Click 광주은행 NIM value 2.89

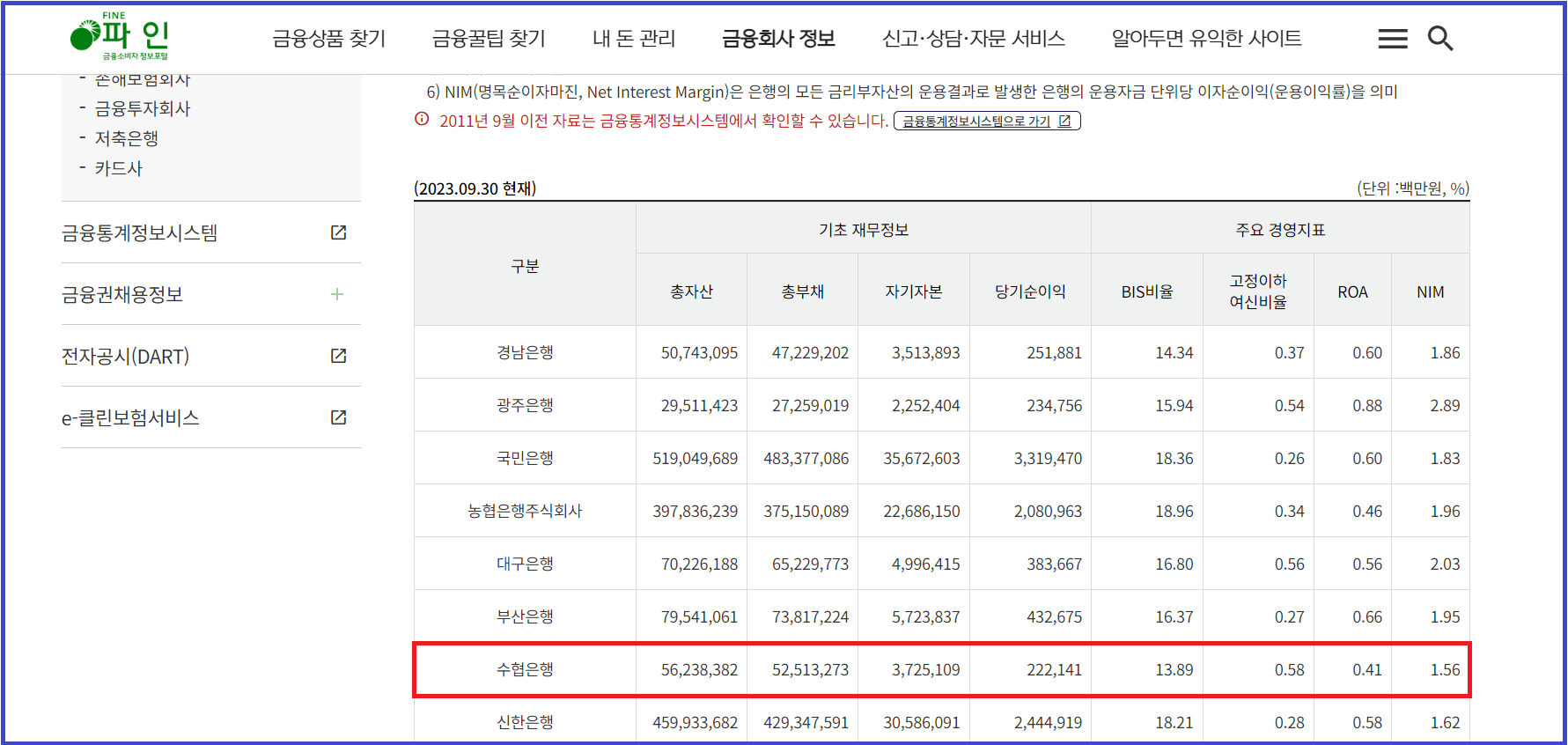point(1445,405)
